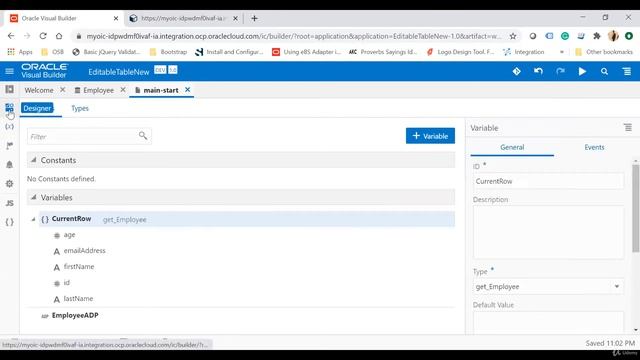The height and width of the screenshot is (360, 640).
Task: Open the Apps bookmark shortcut
Action: [x=20, y=52]
